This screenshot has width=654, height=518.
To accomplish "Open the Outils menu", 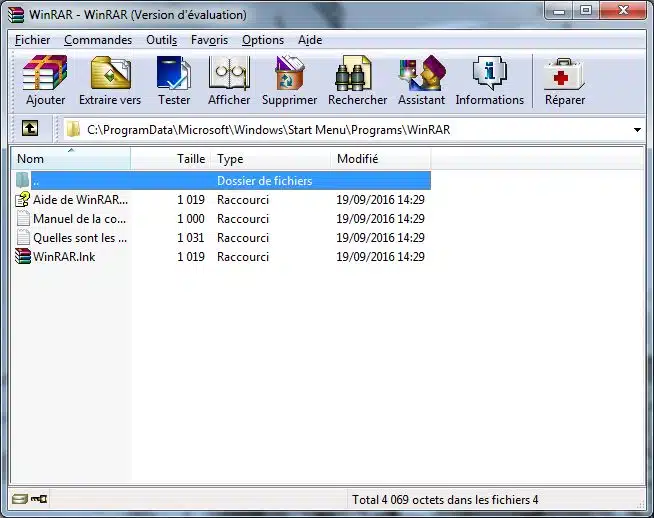I will pyautogui.click(x=161, y=40).
